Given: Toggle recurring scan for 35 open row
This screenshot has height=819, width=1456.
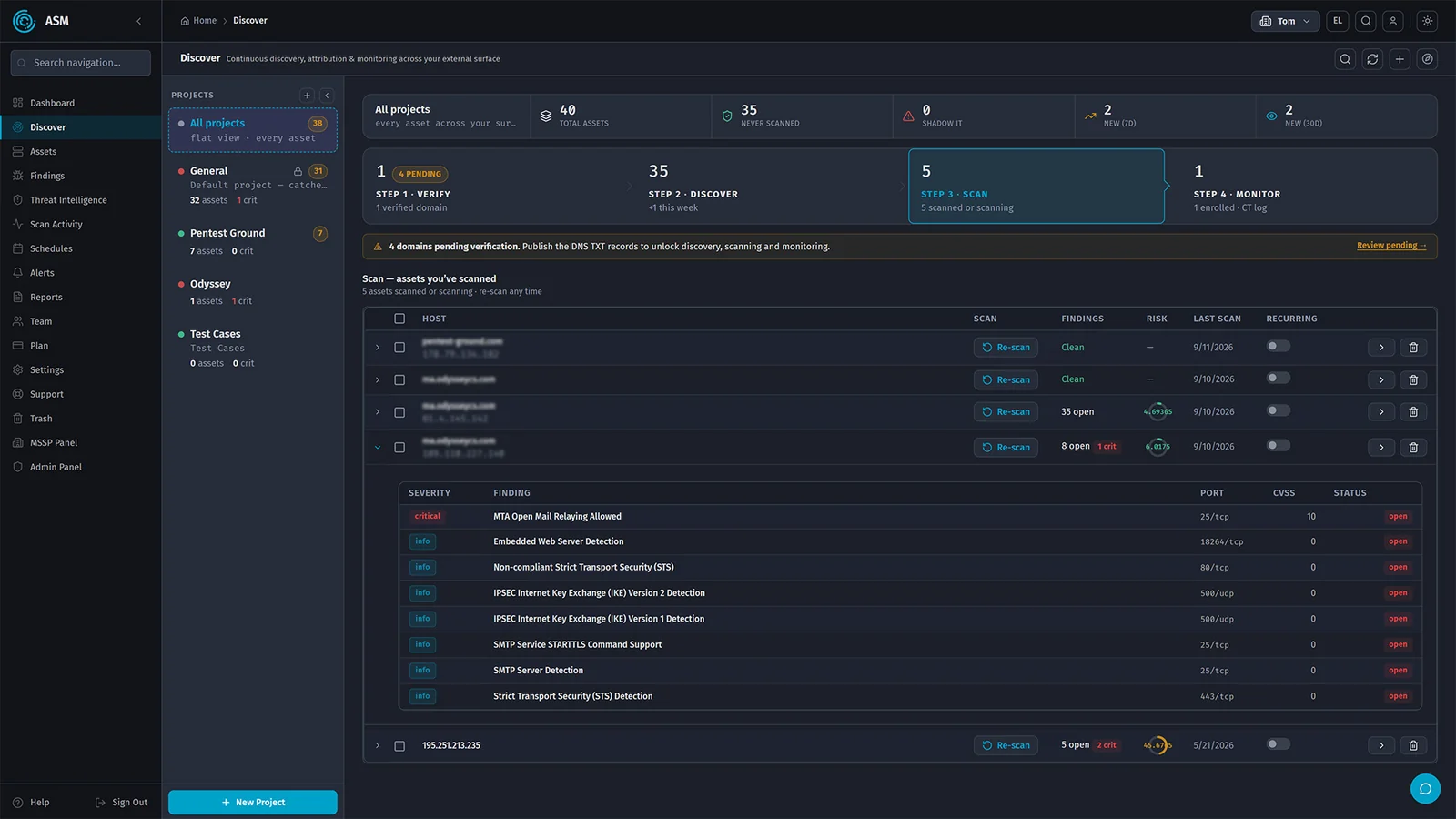Looking at the screenshot, I should tap(1279, 410).
